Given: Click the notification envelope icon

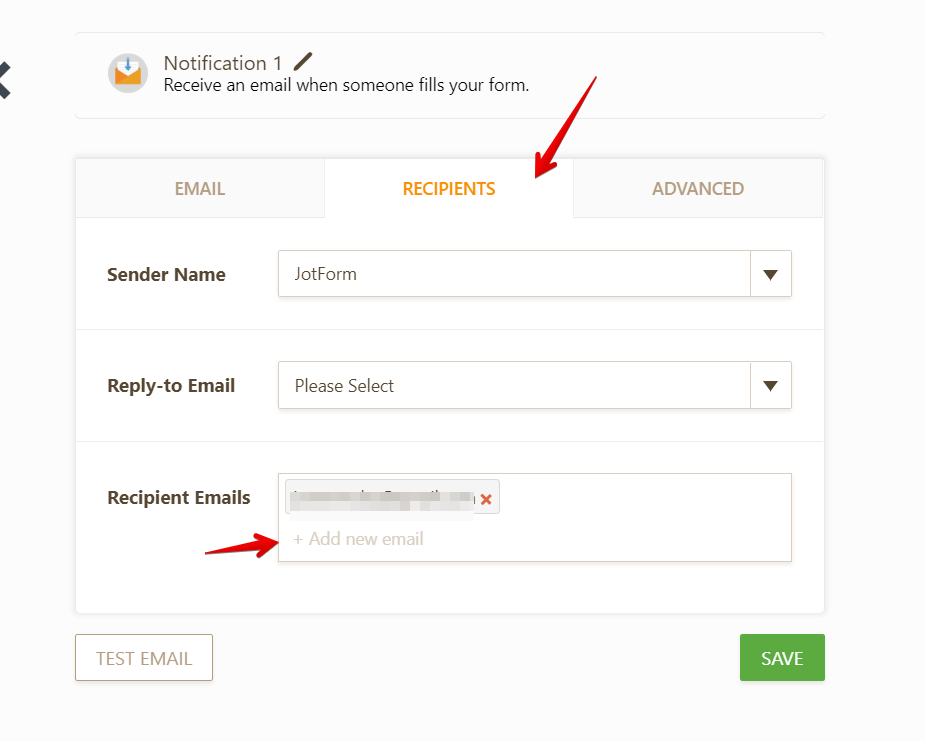Looking at the screenshot, I should point(128,73).
